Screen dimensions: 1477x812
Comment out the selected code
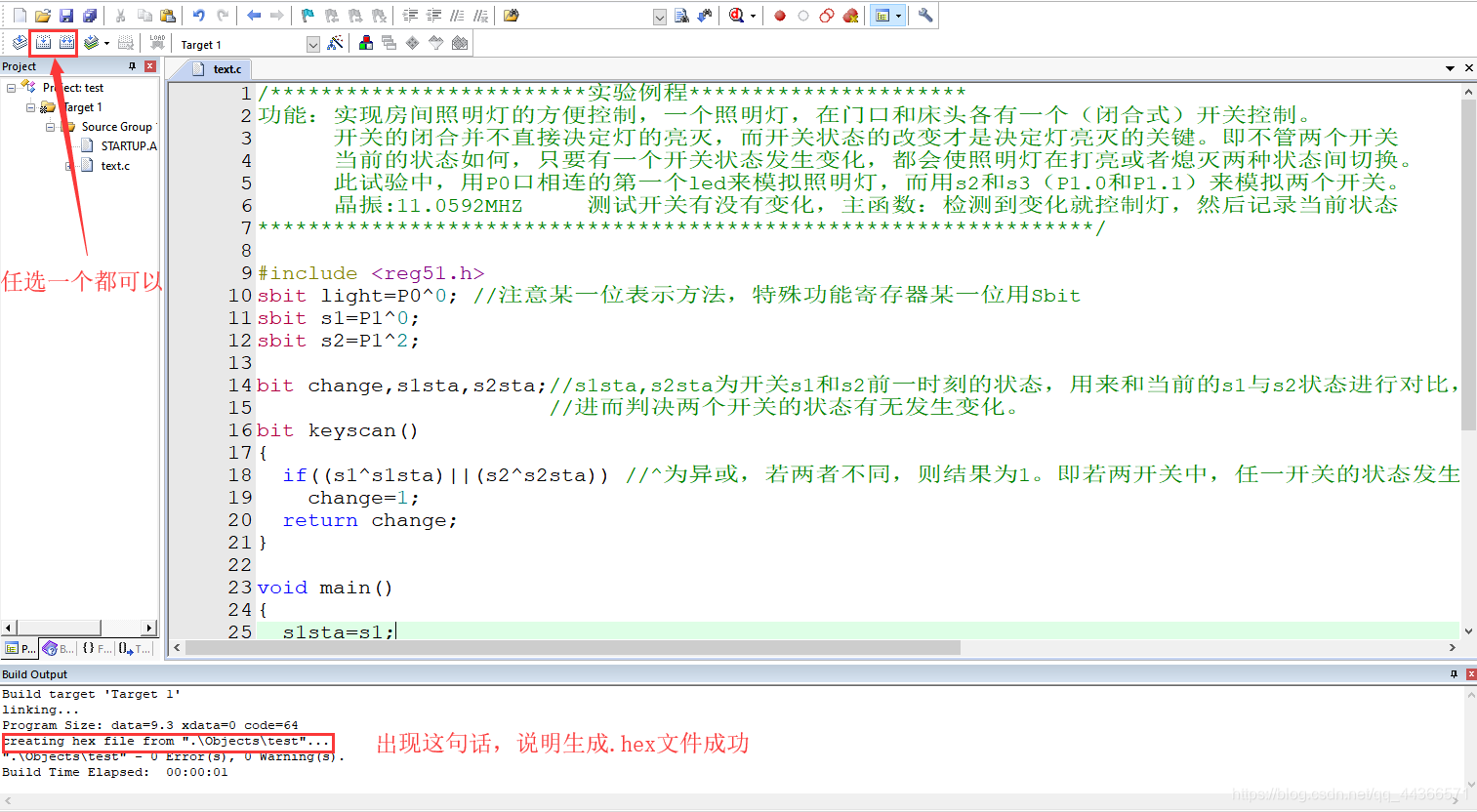pyautogui.click(x=457, y=16)
